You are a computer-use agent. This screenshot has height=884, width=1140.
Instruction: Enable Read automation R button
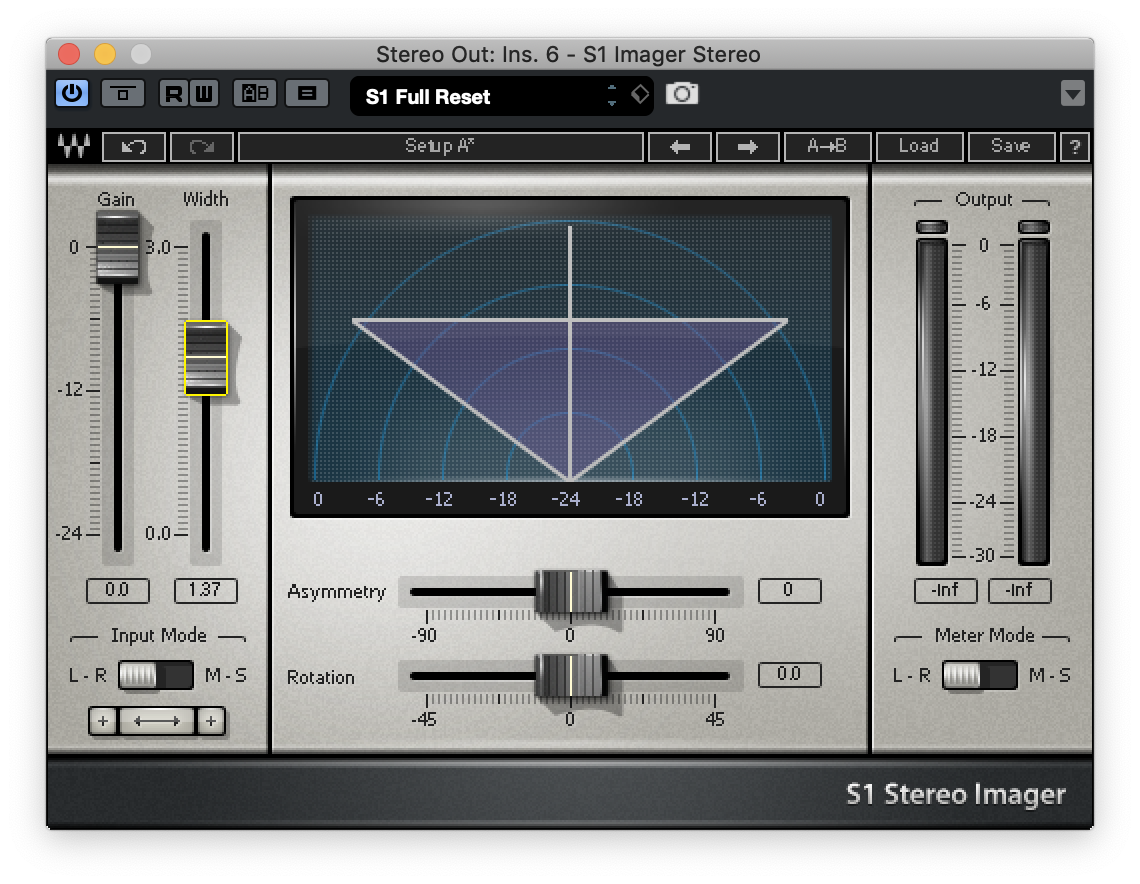coord(174,94)
